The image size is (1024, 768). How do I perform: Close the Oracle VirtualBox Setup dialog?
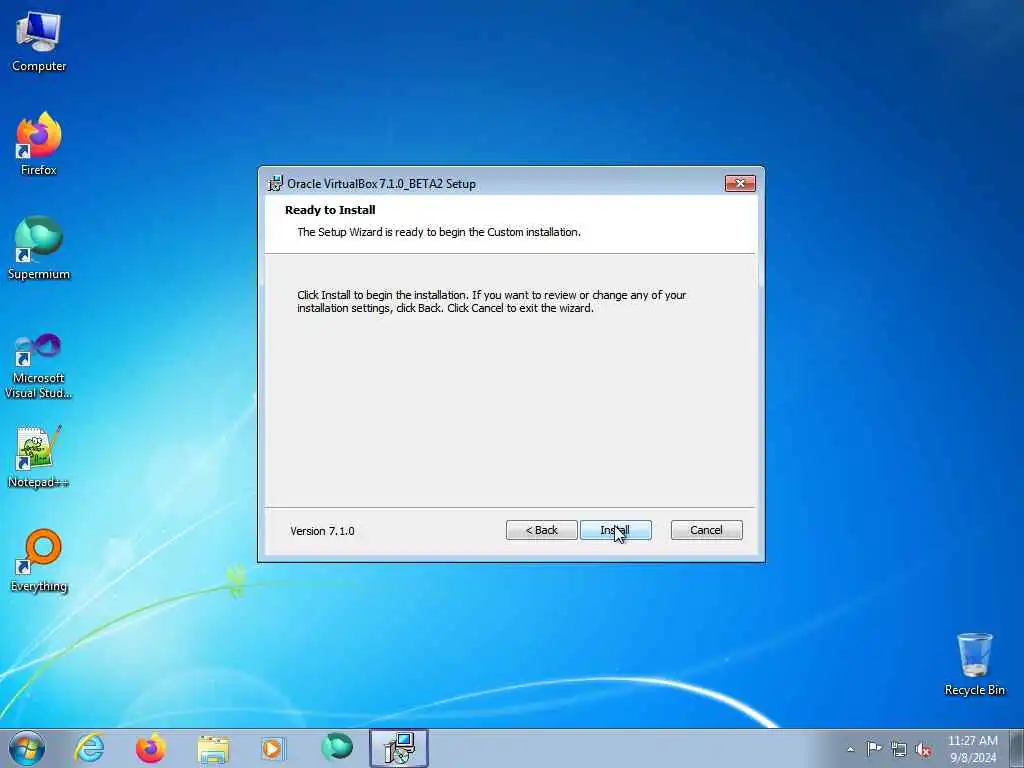[740, 184]
